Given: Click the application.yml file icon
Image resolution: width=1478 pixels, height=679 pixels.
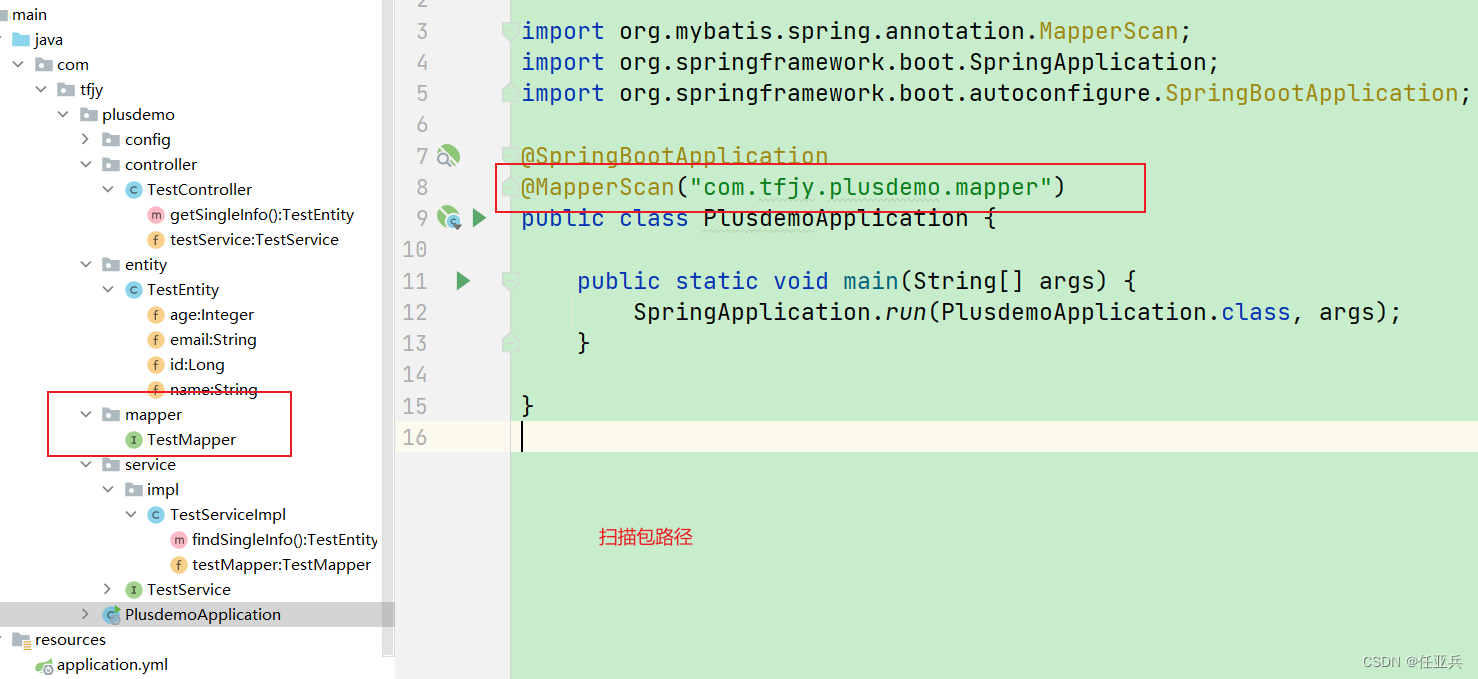Looking at the screenshot, I should pos(44,665).
